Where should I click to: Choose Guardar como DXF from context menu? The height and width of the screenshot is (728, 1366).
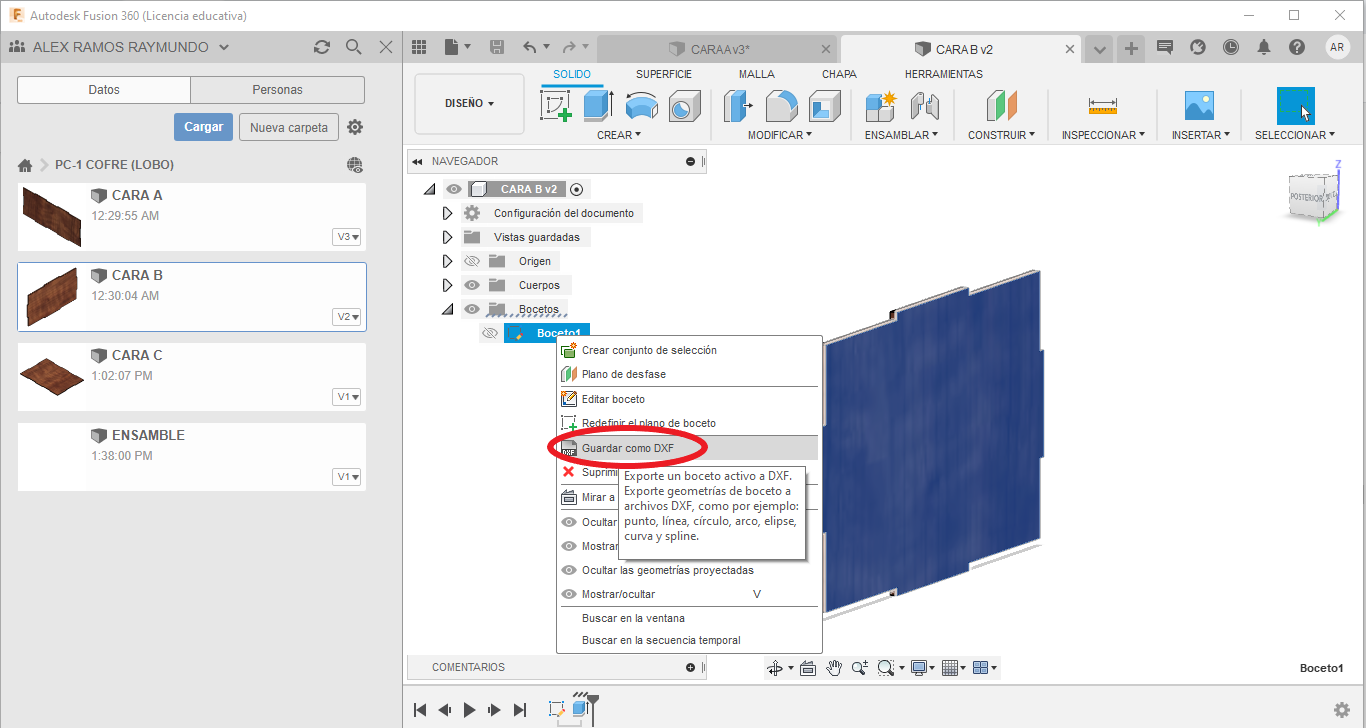coord(688,448)
